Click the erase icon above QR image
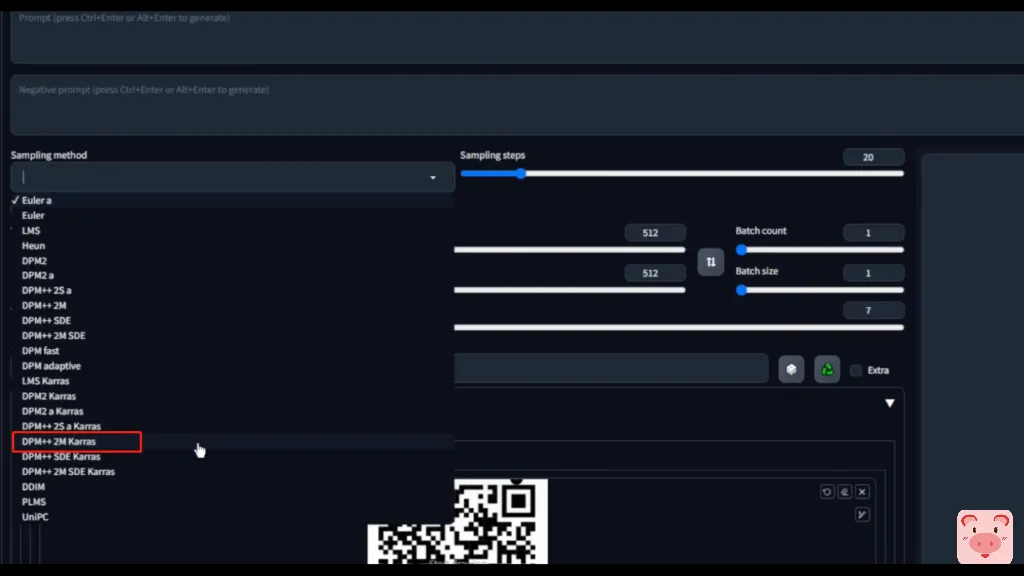Viewport: 1024px width, 576px height. [x=844, y=492]
